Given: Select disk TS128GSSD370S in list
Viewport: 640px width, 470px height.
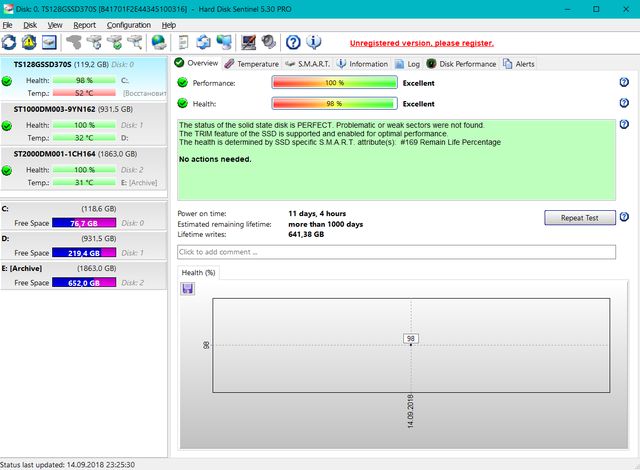Looking at the screenshot, I should click(84, 78).
